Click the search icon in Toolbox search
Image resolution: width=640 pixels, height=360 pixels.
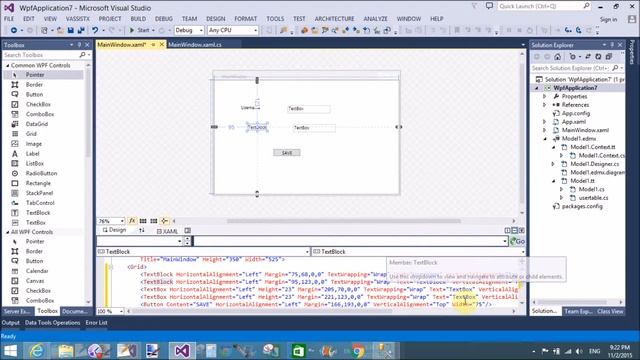pos(82,55)
